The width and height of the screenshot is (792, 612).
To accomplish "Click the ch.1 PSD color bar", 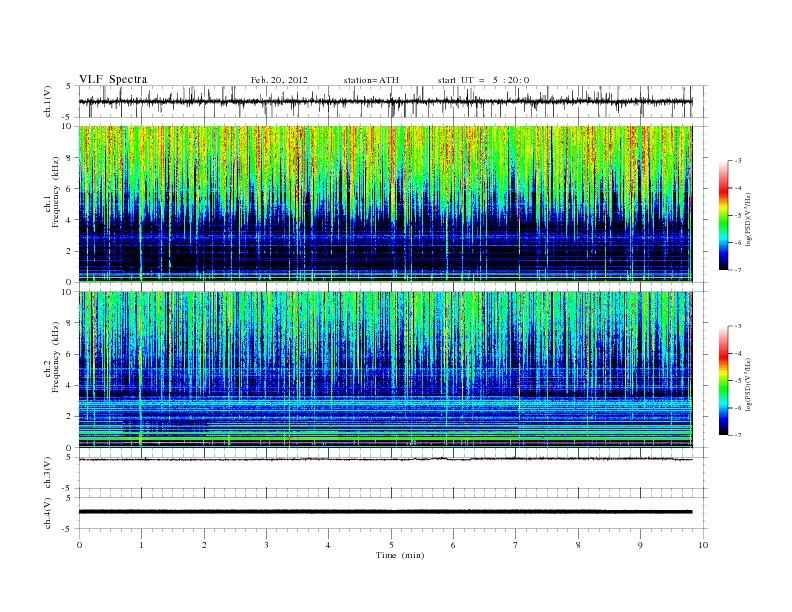I will tap(723, 215).
